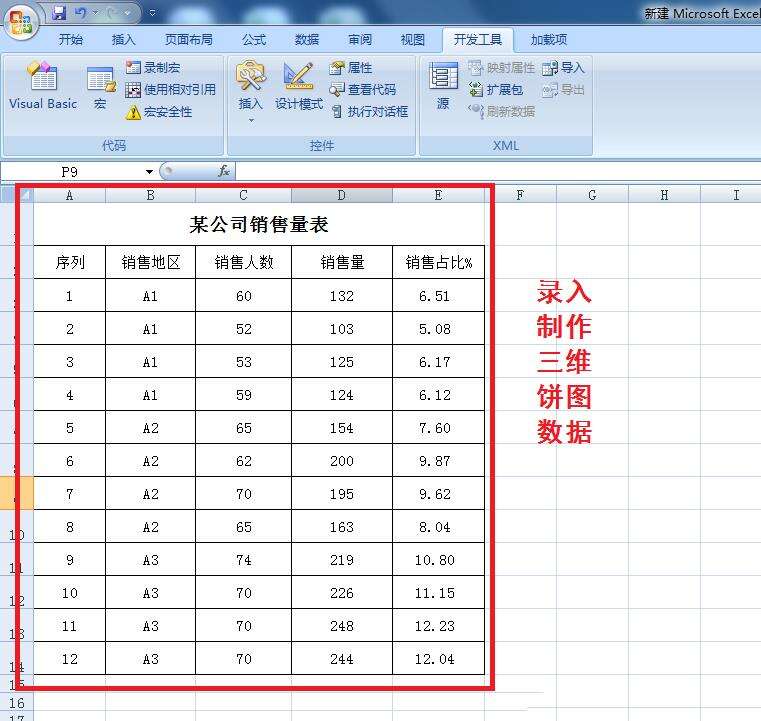Select the 开发工具 tab

(478, 39)
